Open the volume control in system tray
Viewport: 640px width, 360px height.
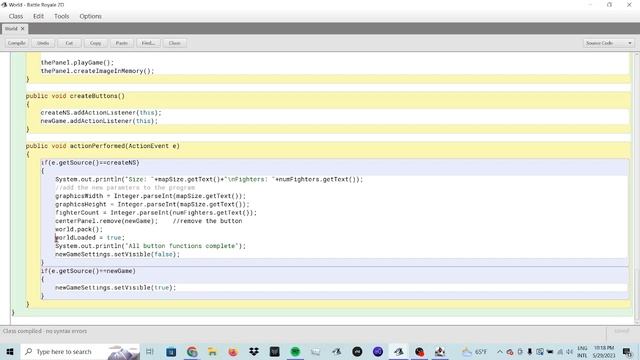pyautogui.click(x=569, y=351)
